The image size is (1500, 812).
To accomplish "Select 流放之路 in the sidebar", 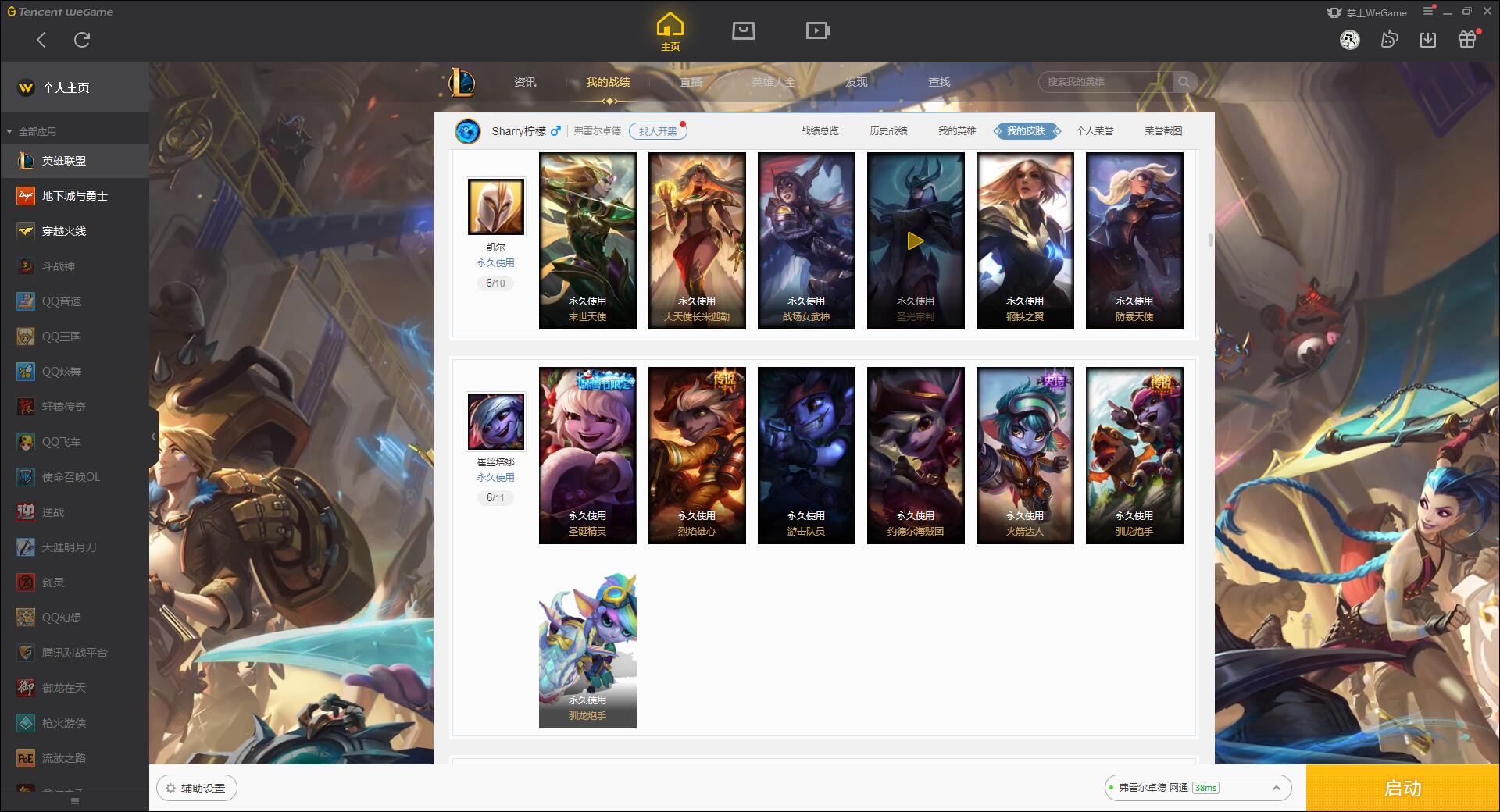I will tap(74, 758).
